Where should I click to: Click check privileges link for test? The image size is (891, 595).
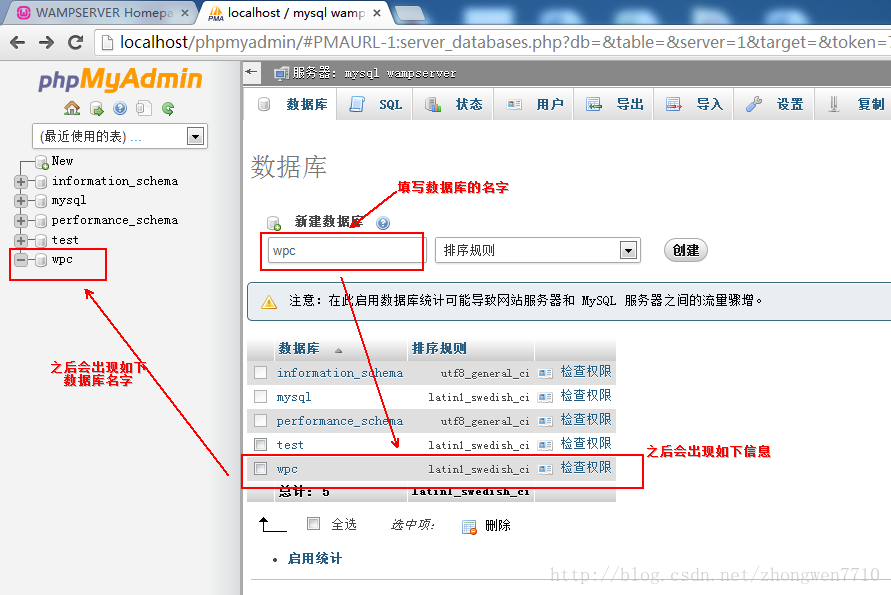586,444
